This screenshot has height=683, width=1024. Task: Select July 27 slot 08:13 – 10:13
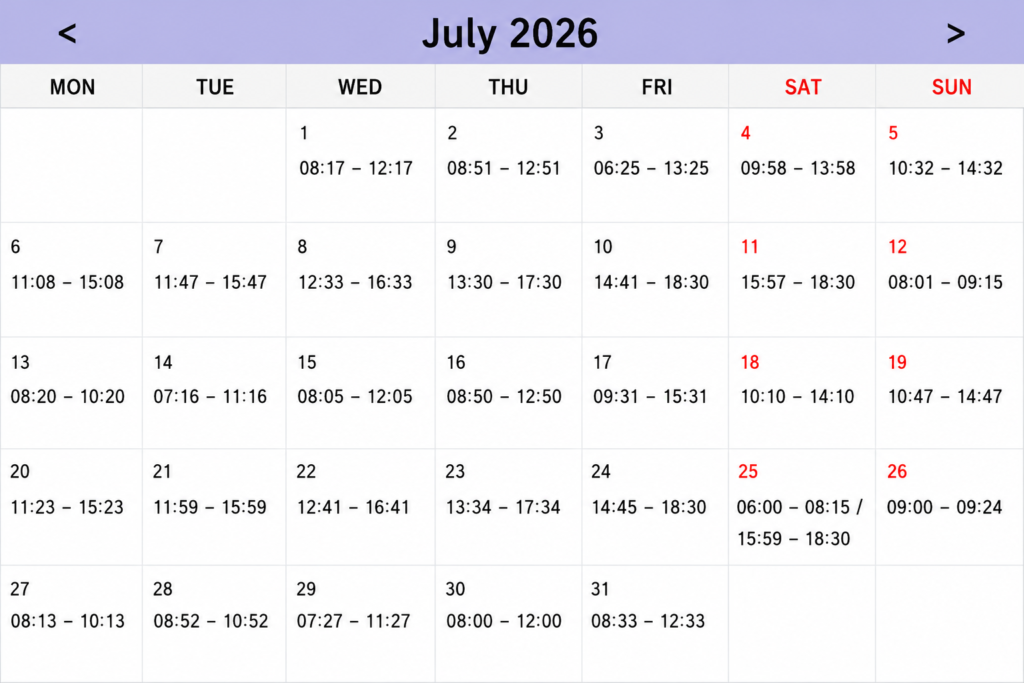67,621
